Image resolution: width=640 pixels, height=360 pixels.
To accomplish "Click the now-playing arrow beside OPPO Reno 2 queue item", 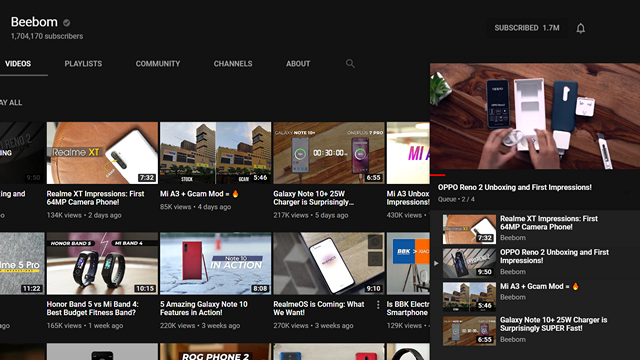I will (436, 263).
